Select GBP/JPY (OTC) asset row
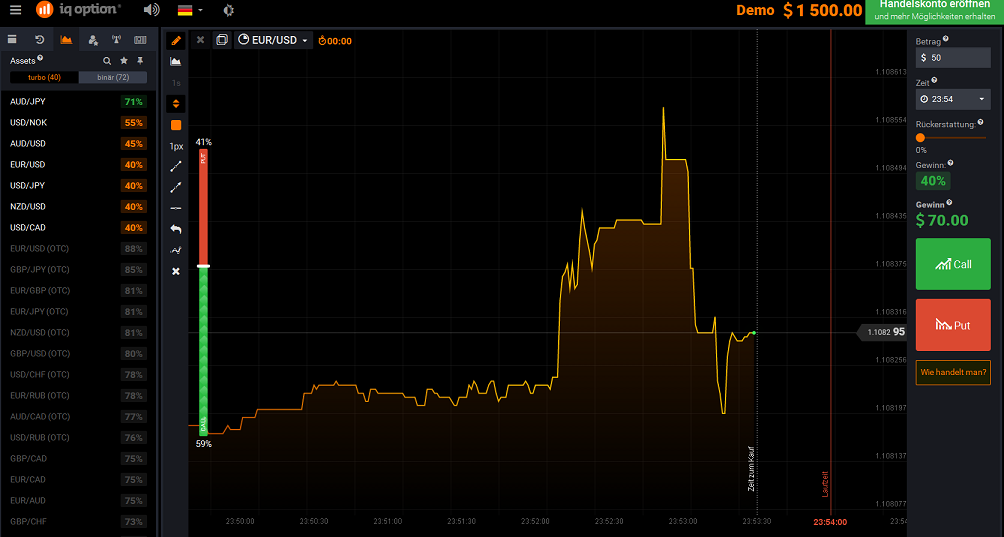The height and width of the screenshot is (537, 1004). point(78,269)
